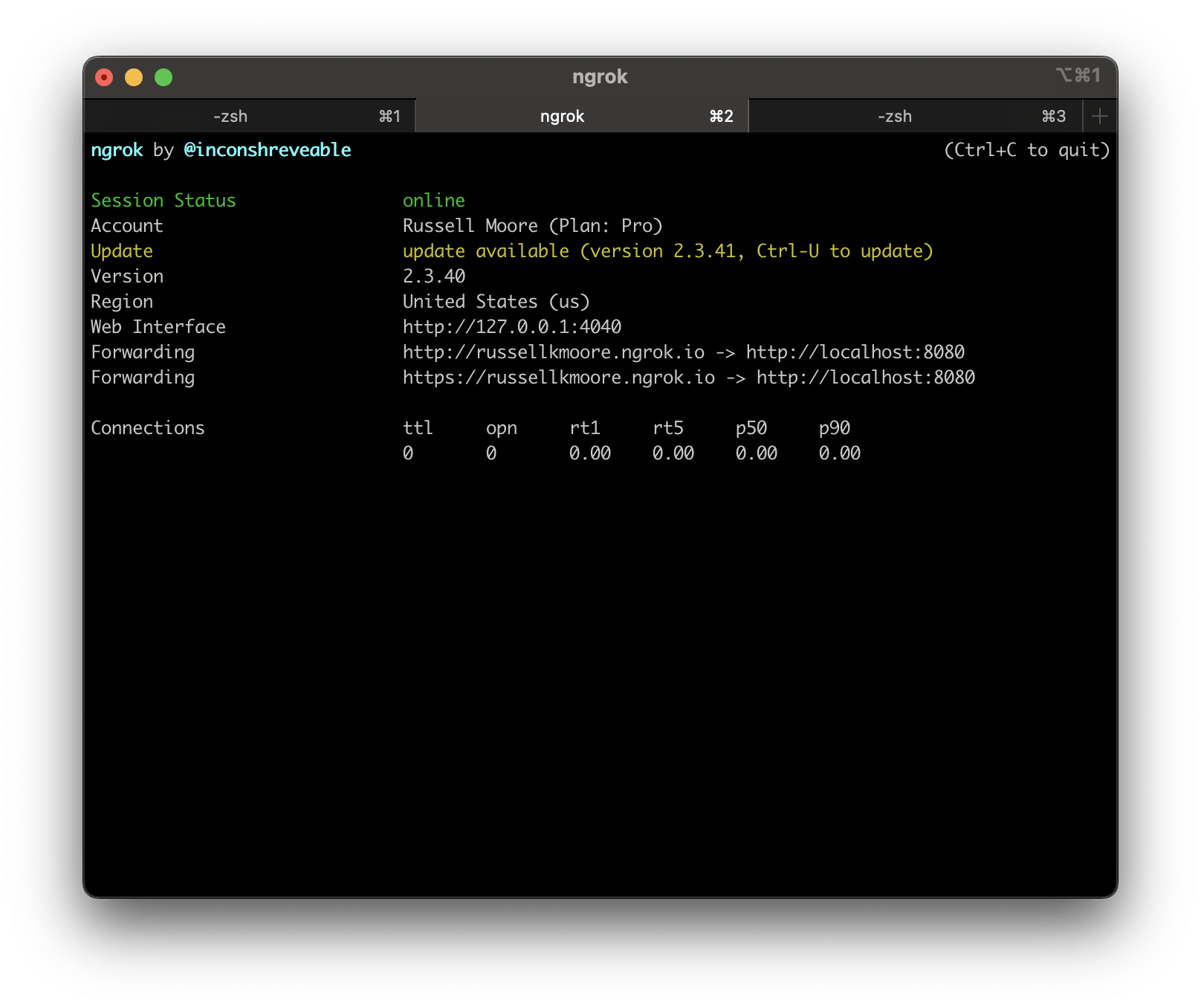1201x1008 pixels.
Task: Click the Web Interface URL http://127.0.0.1:4040
Action: [512, 327]
